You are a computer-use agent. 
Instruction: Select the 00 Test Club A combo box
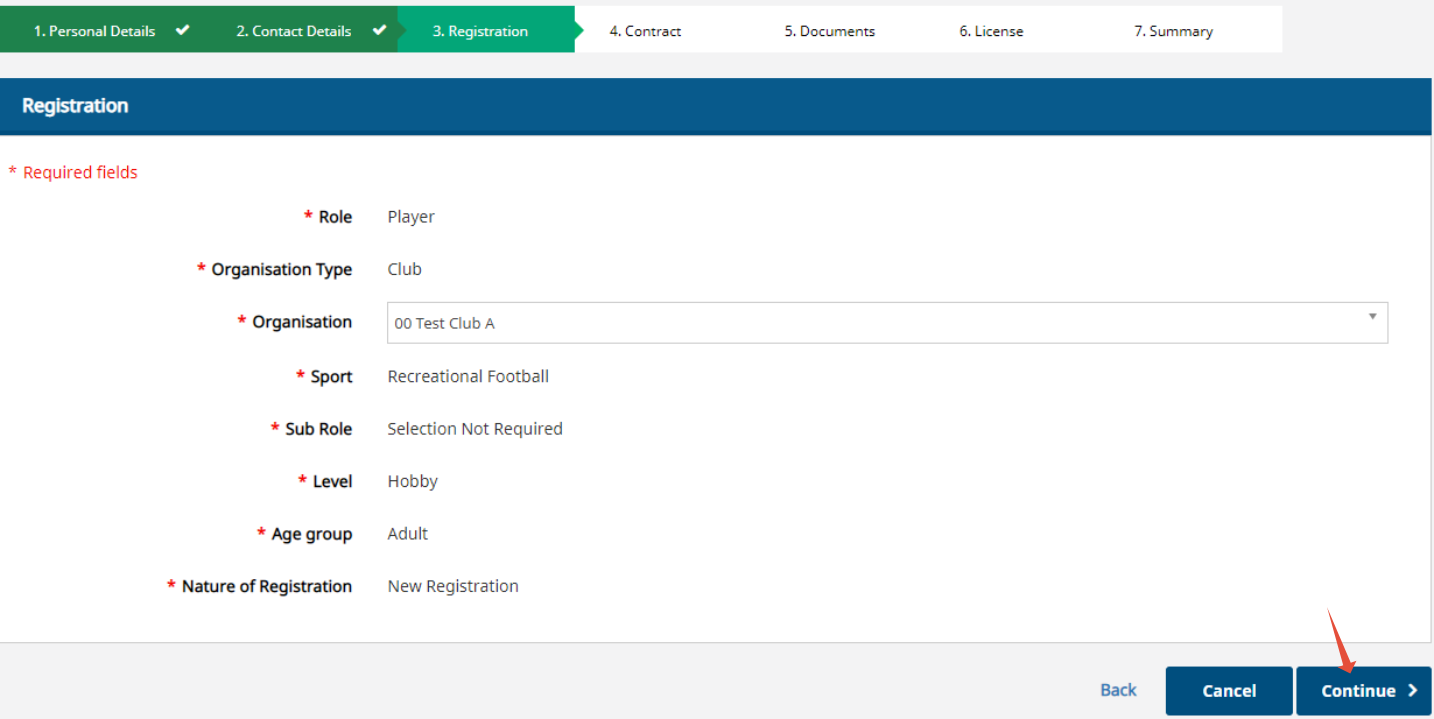click(887, 323)
